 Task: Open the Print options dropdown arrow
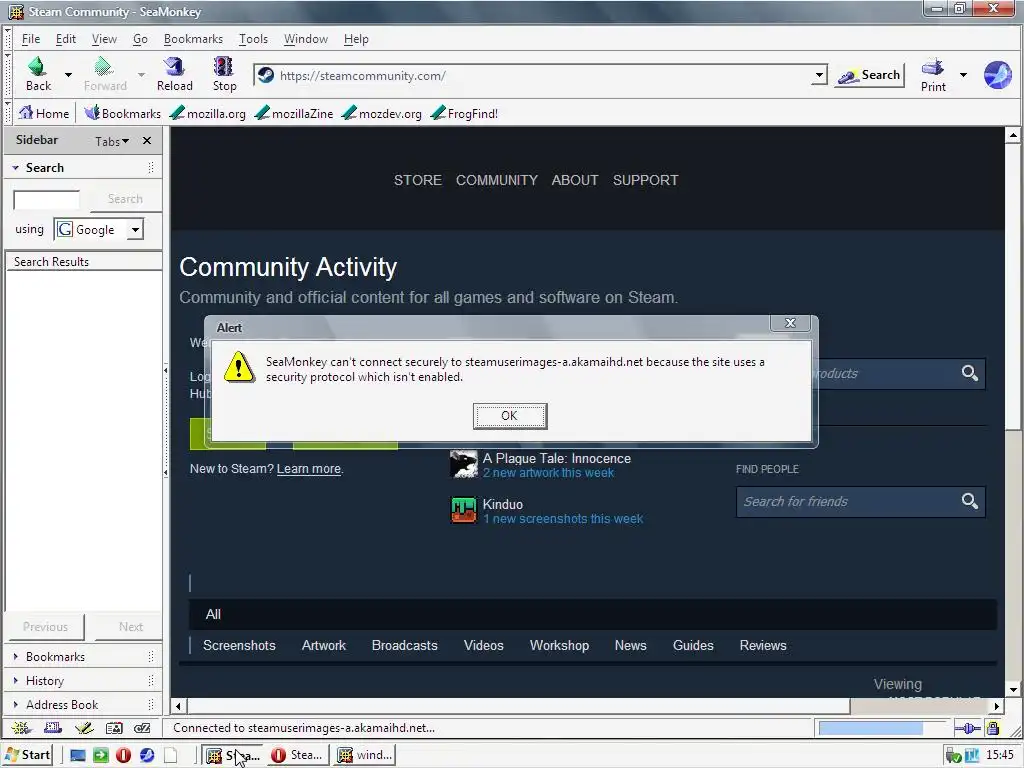pyautogui.click(x=963, y=74)
